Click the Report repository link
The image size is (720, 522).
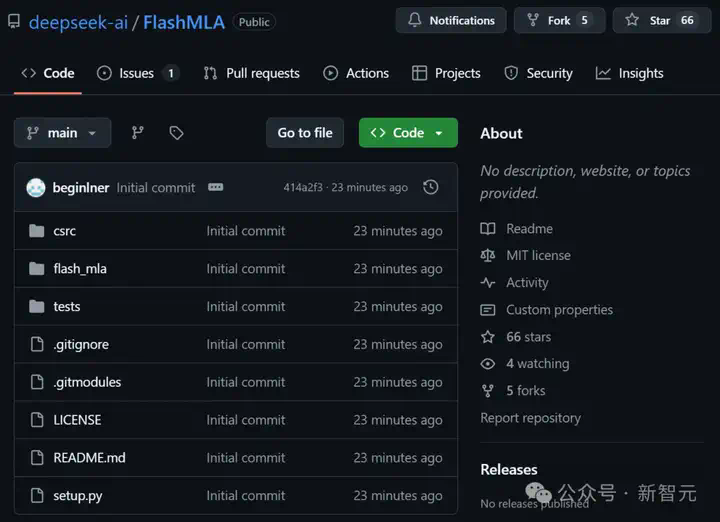pos(530,418)
